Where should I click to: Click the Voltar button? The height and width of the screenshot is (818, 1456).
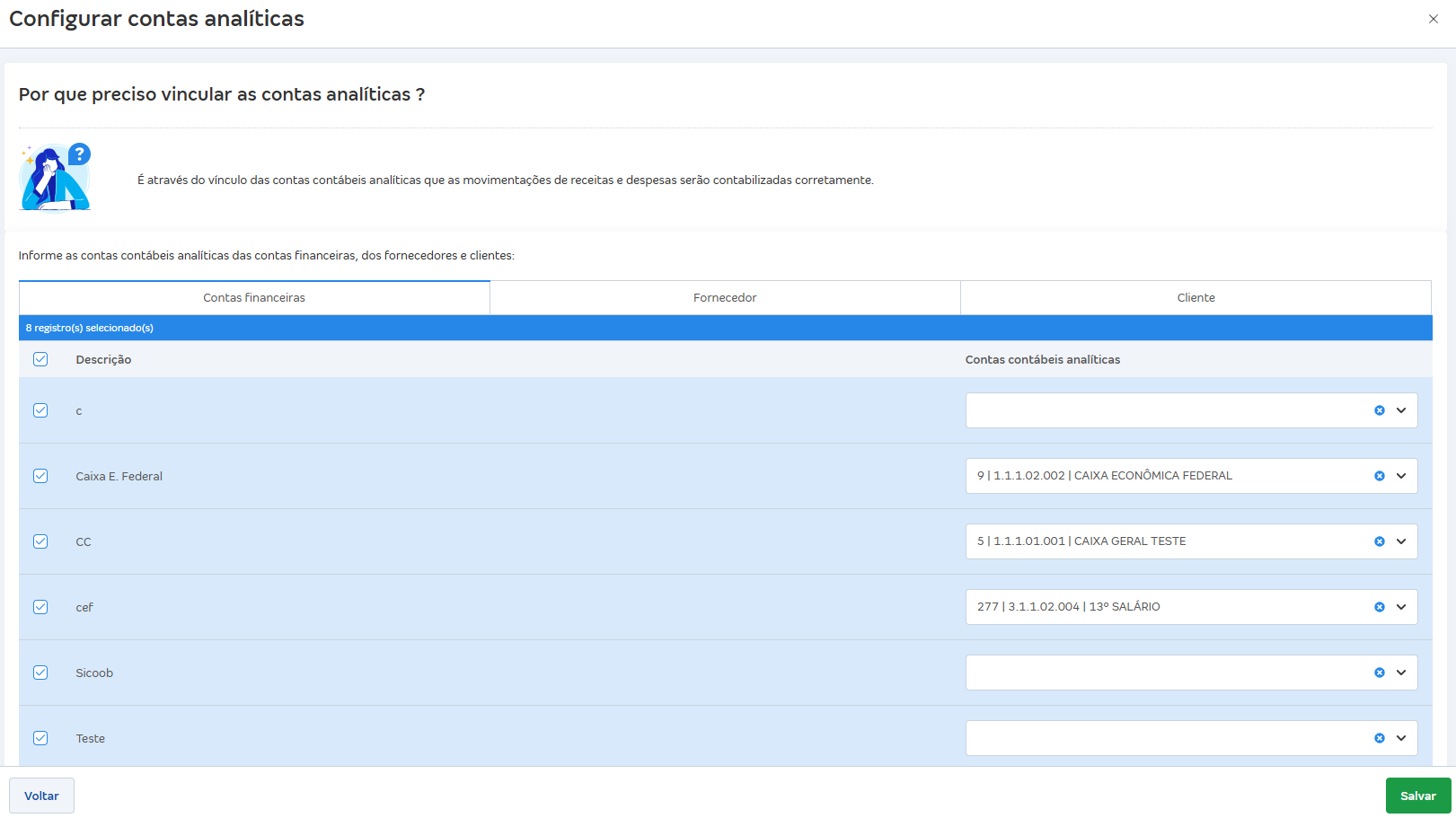[41, 796]
